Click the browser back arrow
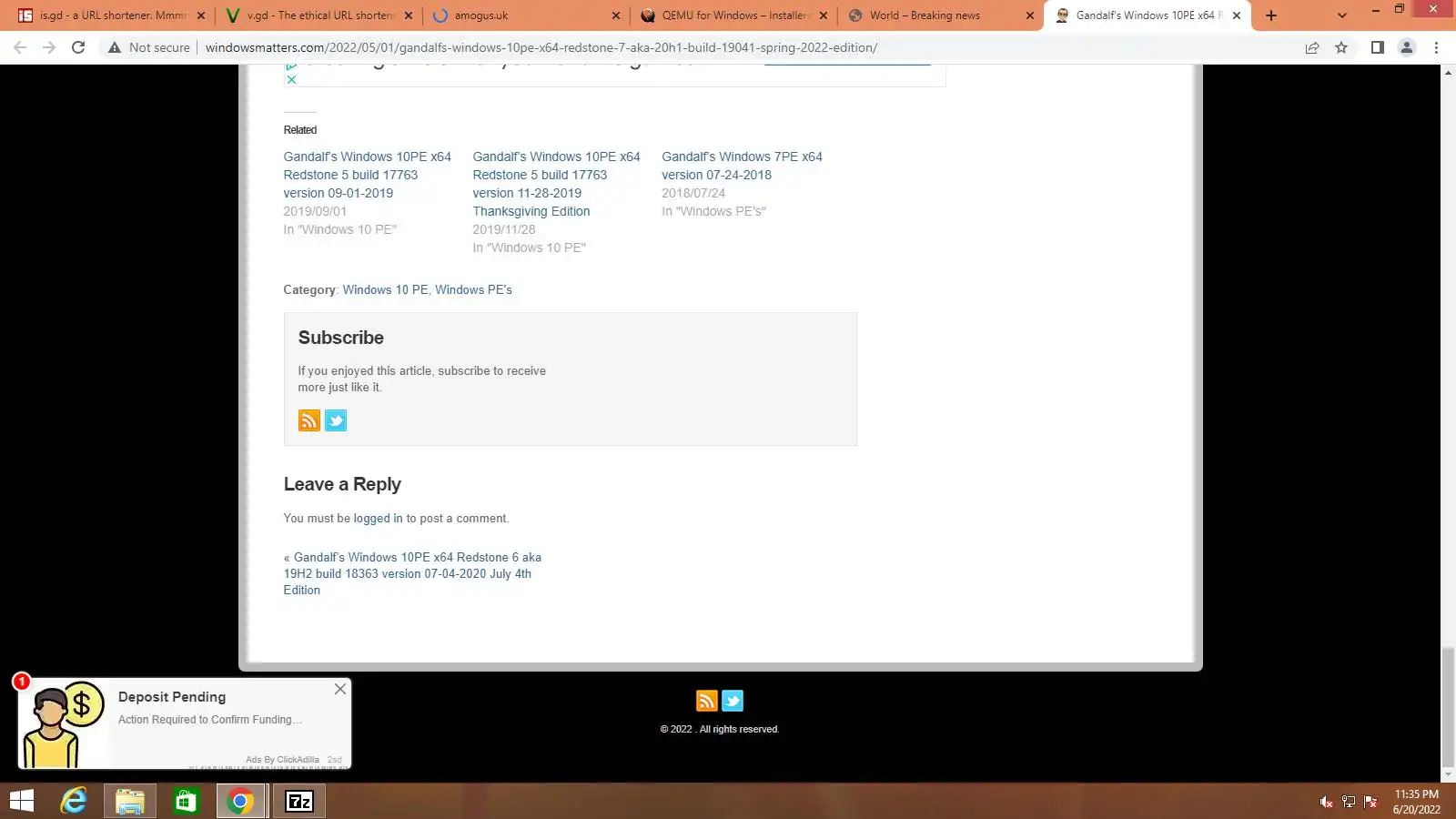Screen dimensions: 1456x819 pyautogui.click(x=20, y=47)
